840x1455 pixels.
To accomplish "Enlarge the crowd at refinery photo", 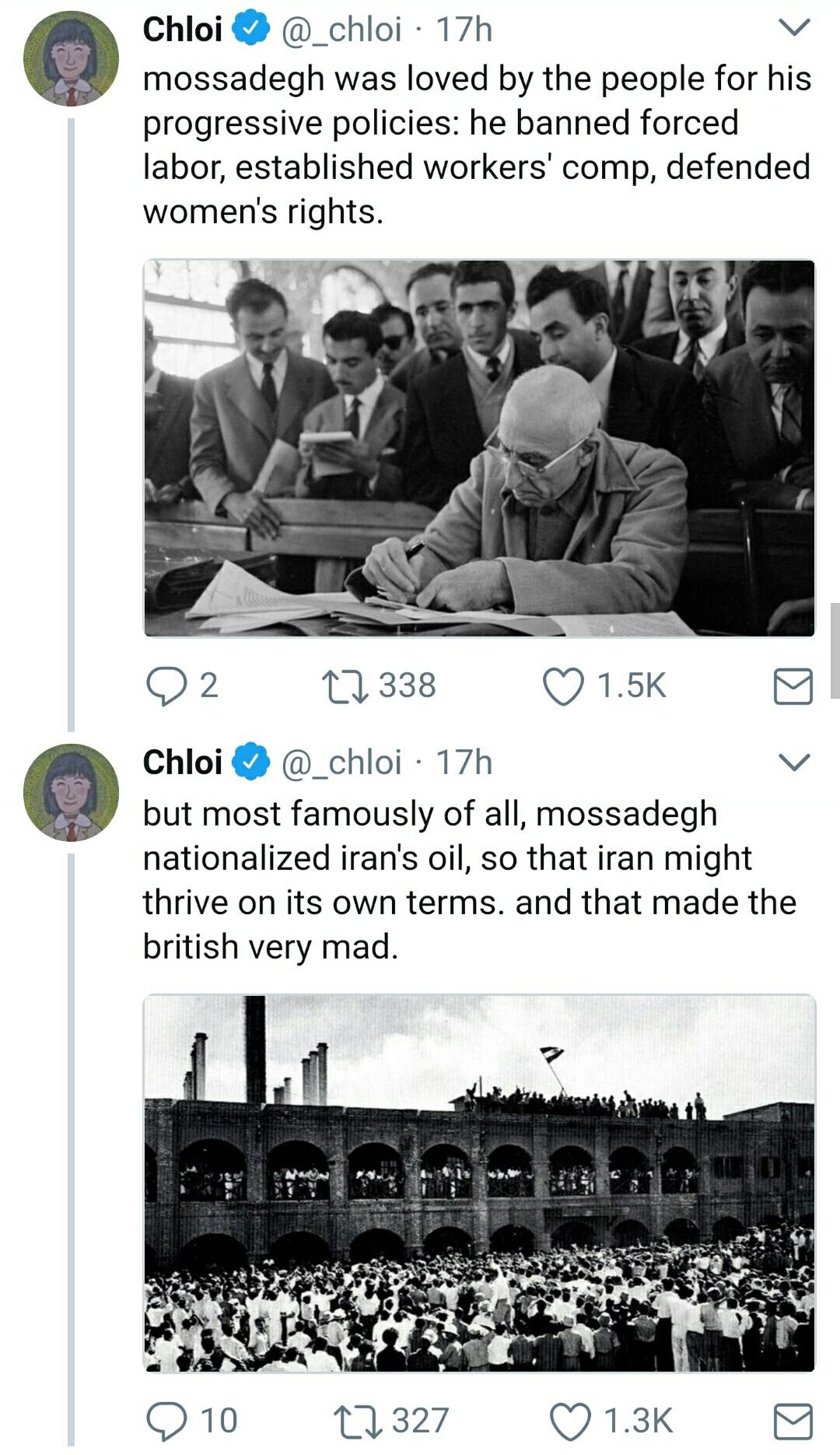I will pos(479,1183).
